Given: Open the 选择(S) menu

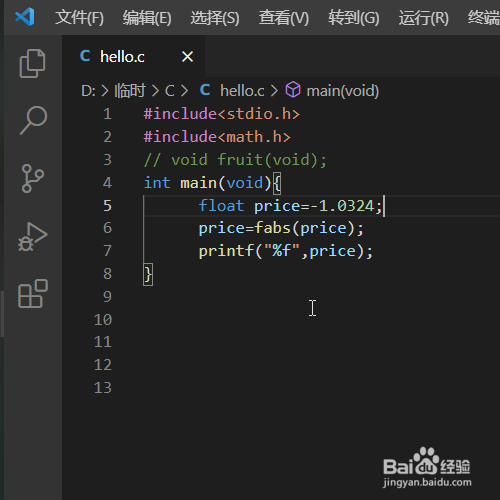Looking at the screenshot, I should coord(215,17).
